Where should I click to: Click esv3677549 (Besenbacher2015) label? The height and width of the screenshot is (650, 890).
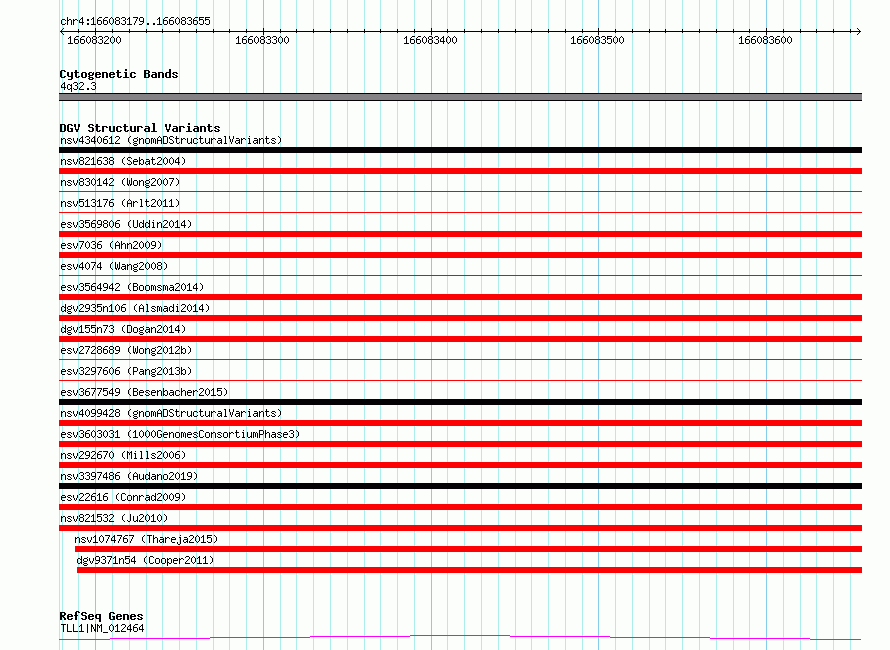click(x=144, y=392)
